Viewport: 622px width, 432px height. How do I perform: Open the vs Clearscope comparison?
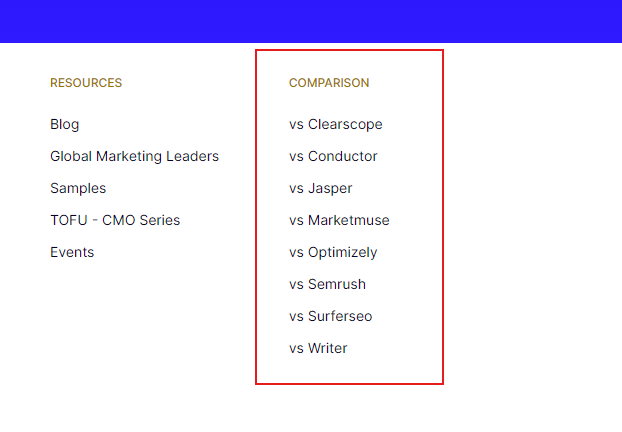(x=335, y=124)
